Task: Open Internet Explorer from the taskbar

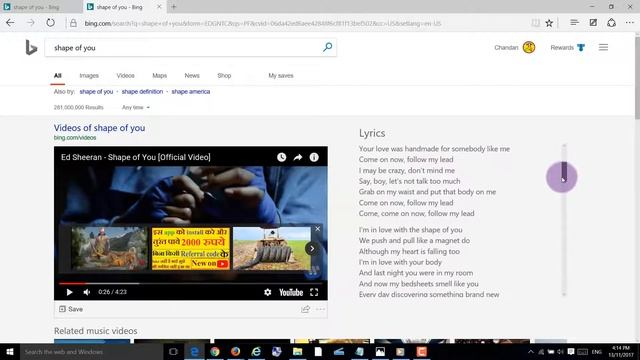Action: 256,351
